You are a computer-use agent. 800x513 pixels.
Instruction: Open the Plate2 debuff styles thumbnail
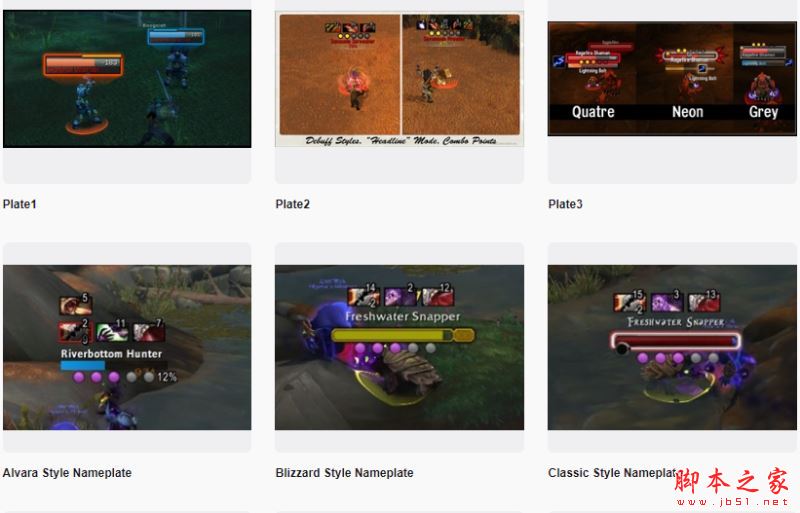pos(399,79)
